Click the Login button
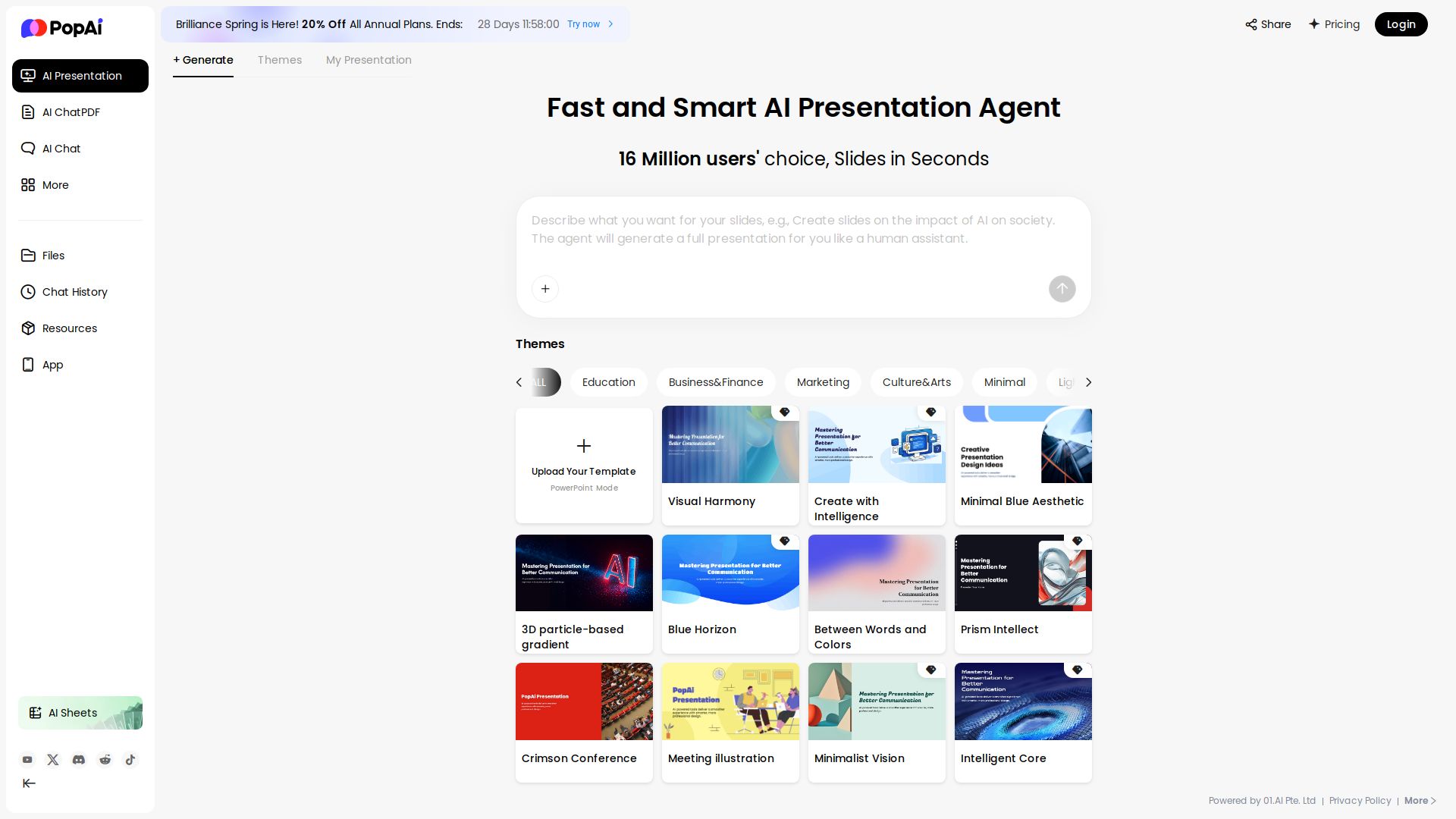 click(1401, 24)
